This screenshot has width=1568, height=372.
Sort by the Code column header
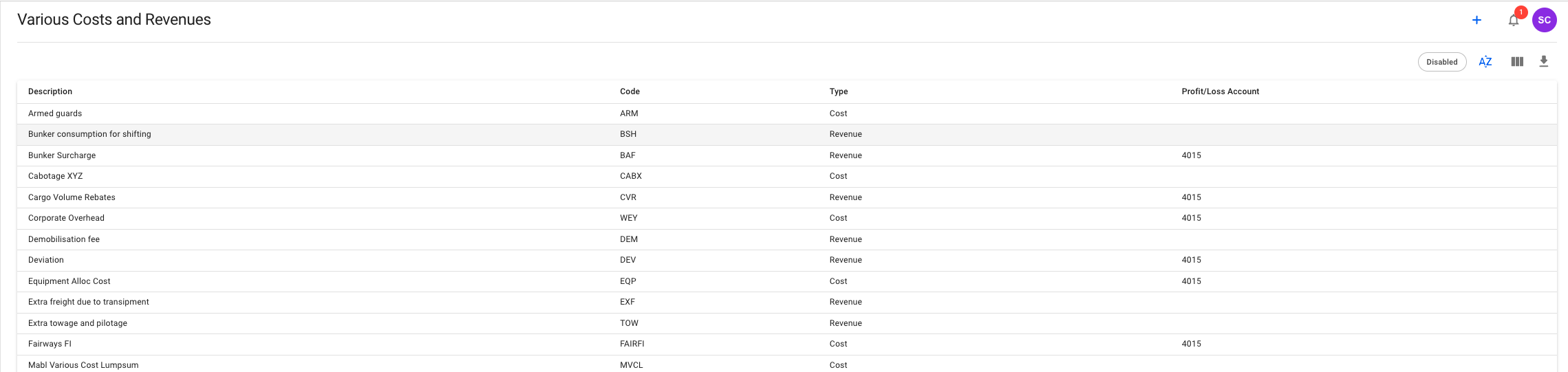(630, 91)
